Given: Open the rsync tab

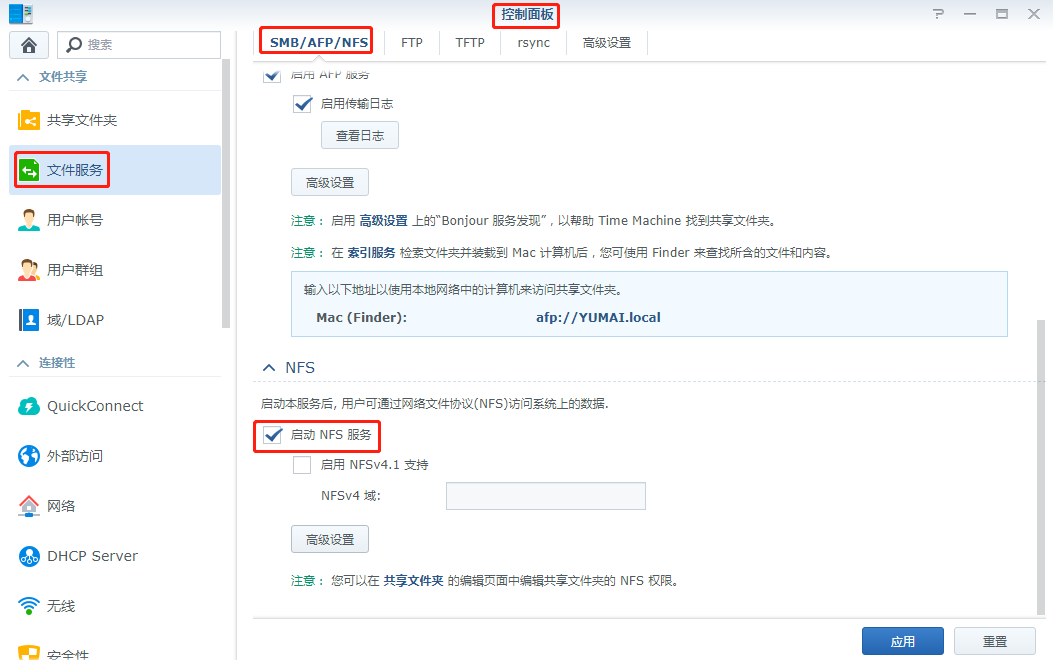Looking at the screenshot, I should [533, 43].
